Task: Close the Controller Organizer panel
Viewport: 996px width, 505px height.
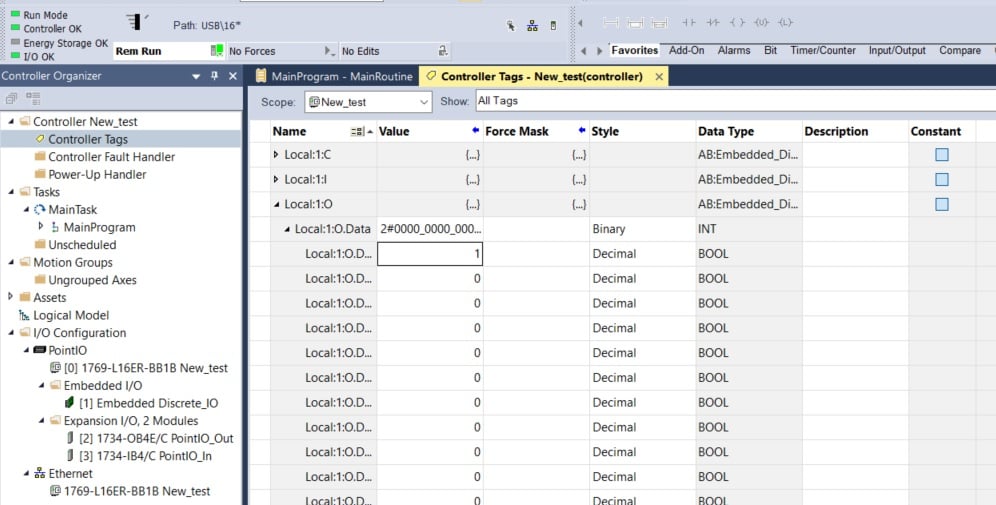Action: pos(232,76)
